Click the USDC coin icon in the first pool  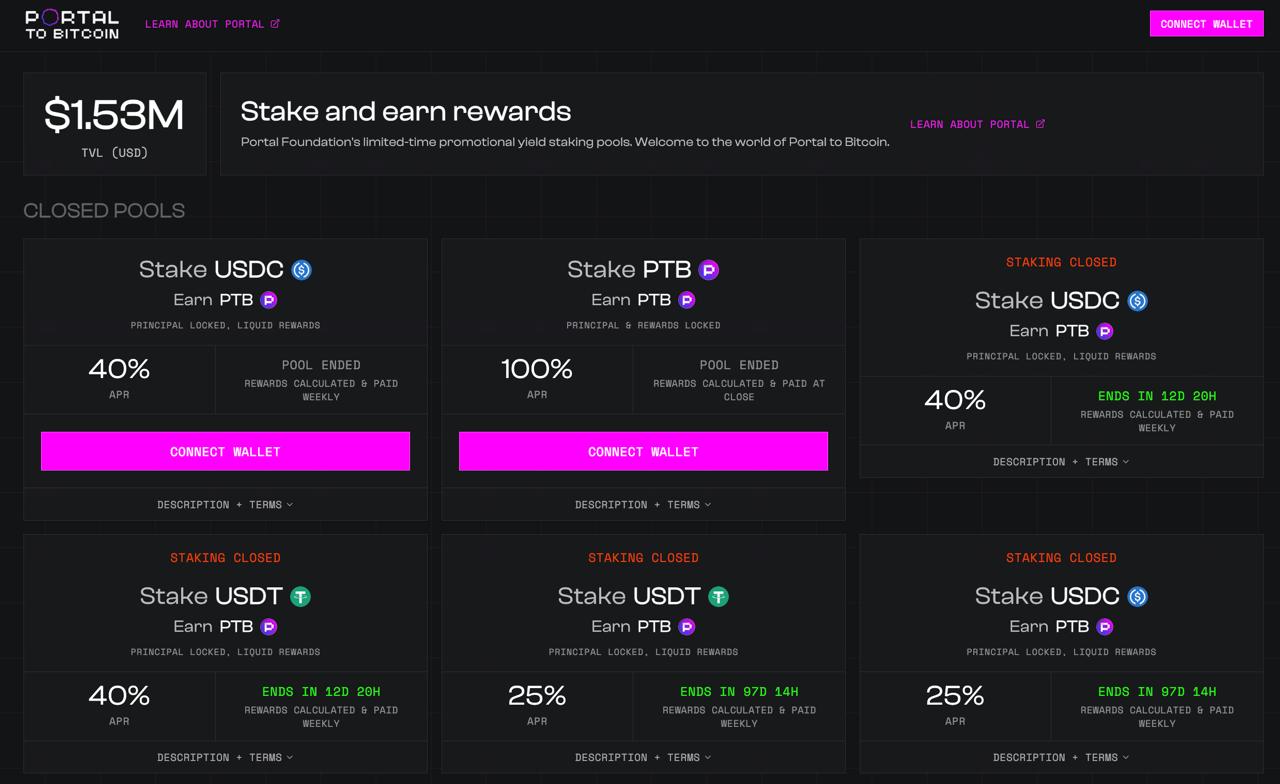coord(301,270)
